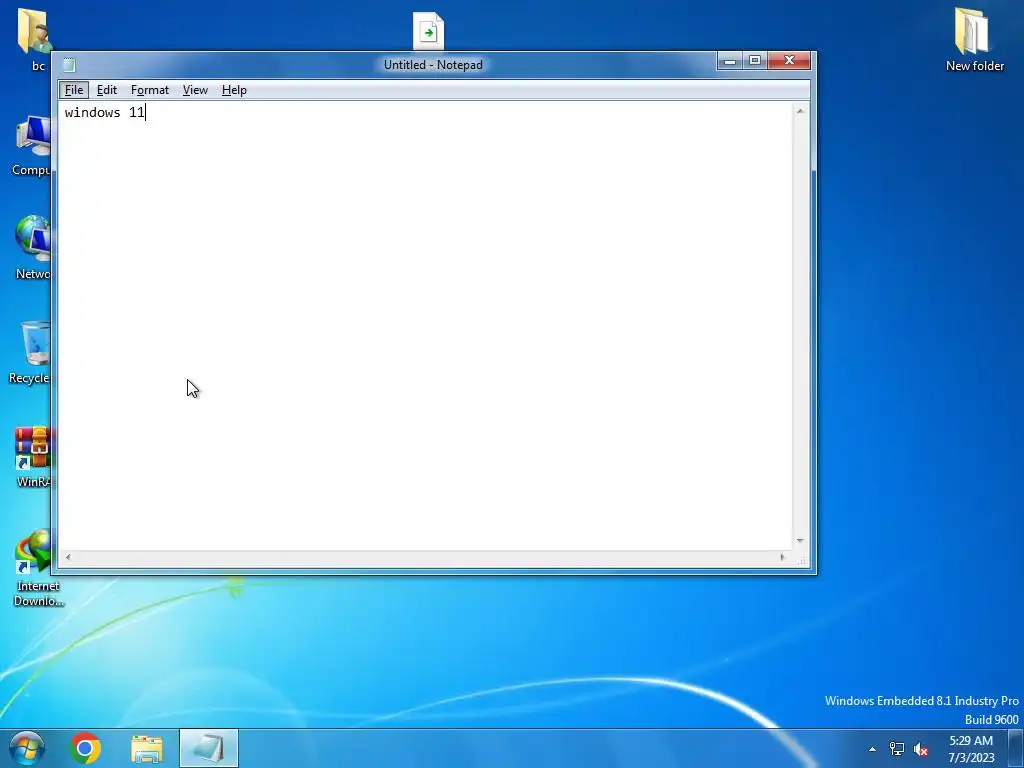1024x768 pixels.
Task: Select the Notepad taskbar button
Action: [208, 748]
